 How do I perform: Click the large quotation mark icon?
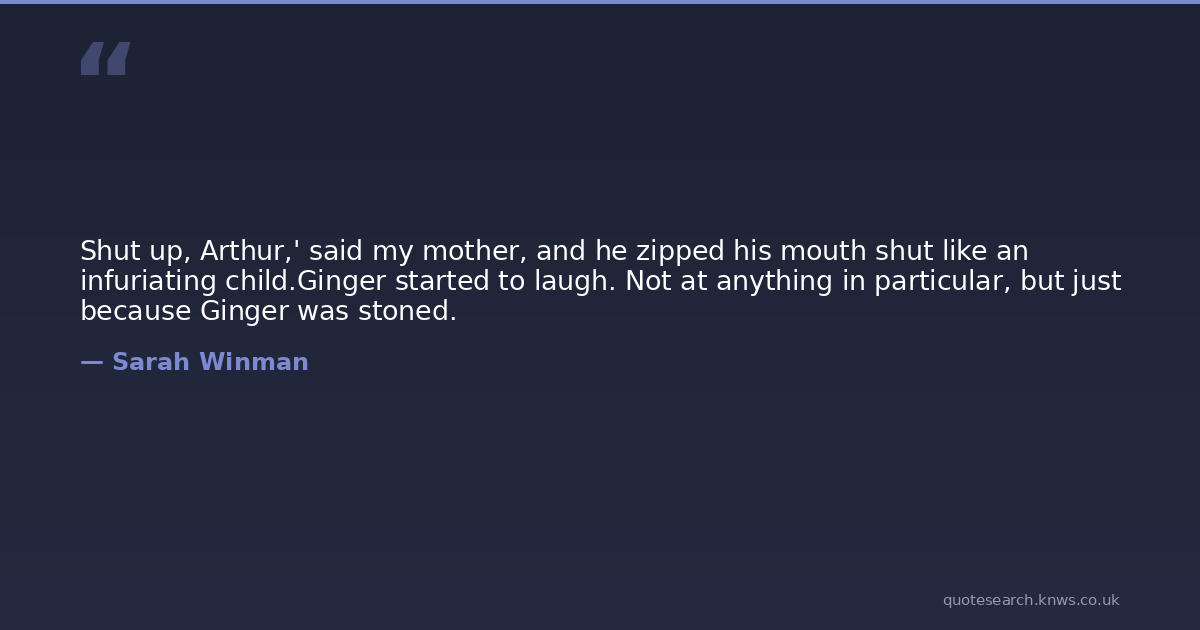[105, 58]
